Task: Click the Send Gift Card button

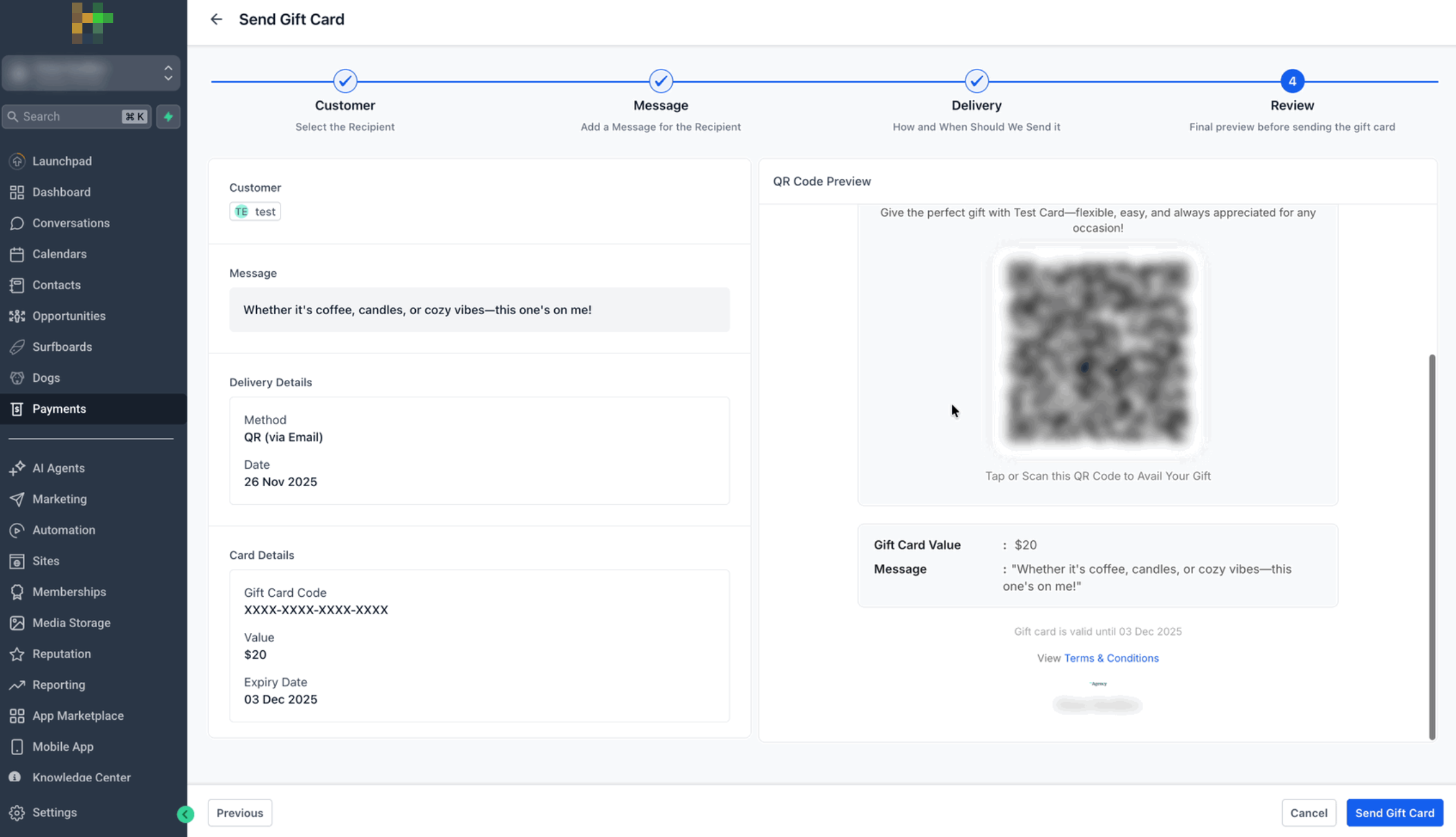Action: point(1395,813)
